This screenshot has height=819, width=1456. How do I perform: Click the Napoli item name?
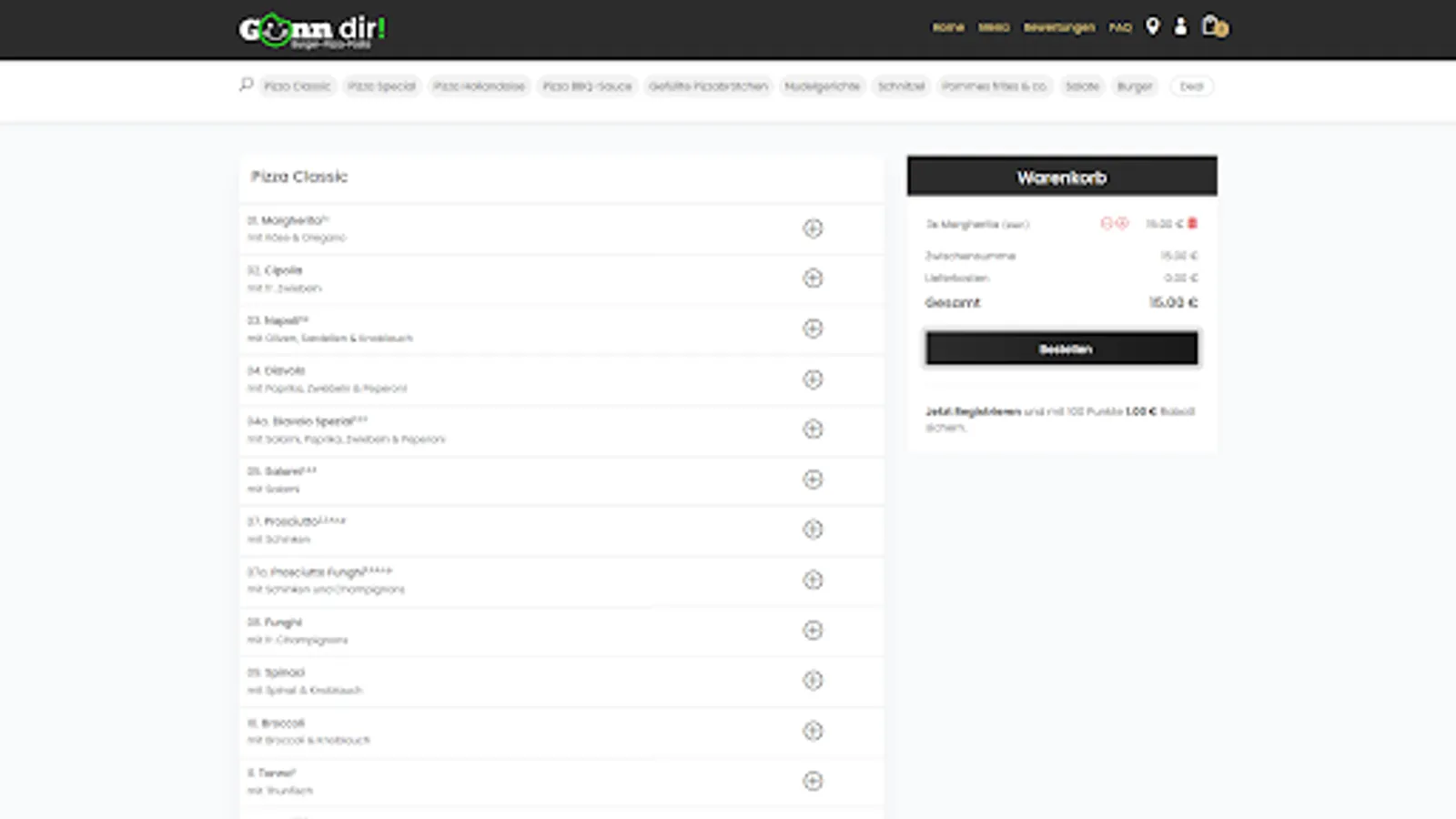tap(278, 320)
